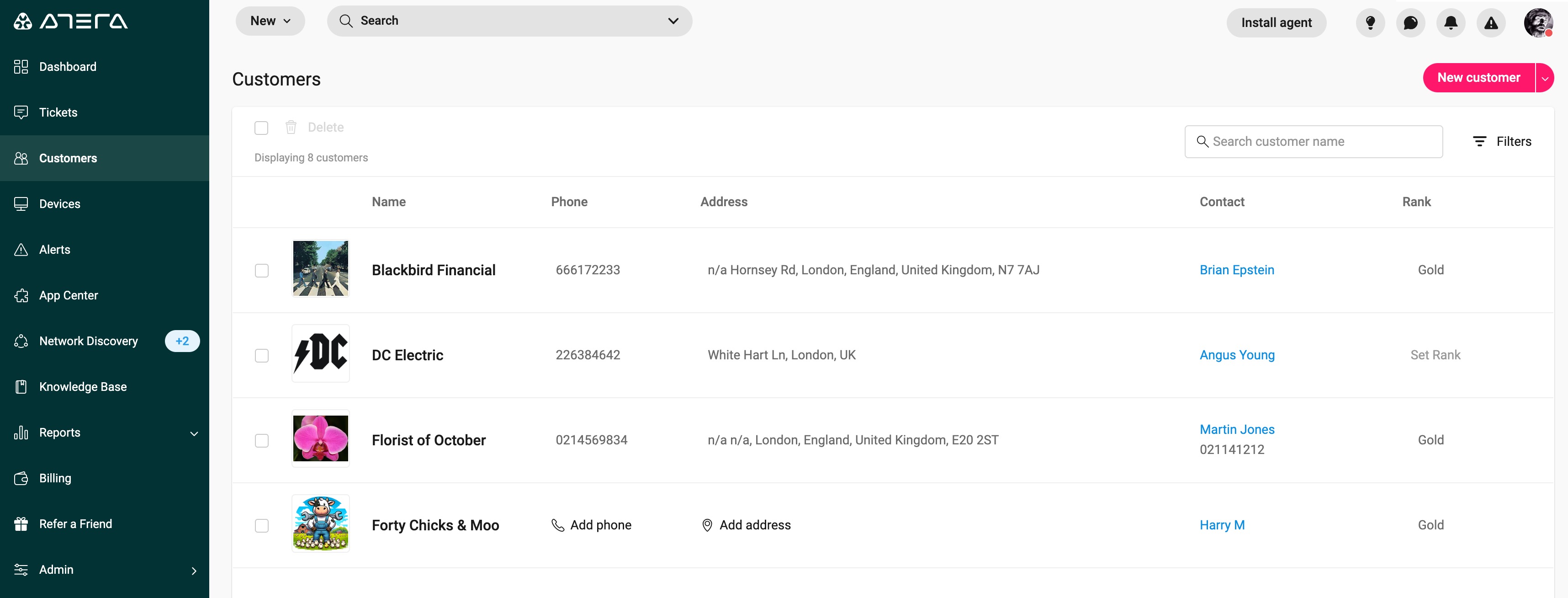1568x598 pixels.
Task: Click the +2 badge on Network Discovery
Action: coord(182,341)
